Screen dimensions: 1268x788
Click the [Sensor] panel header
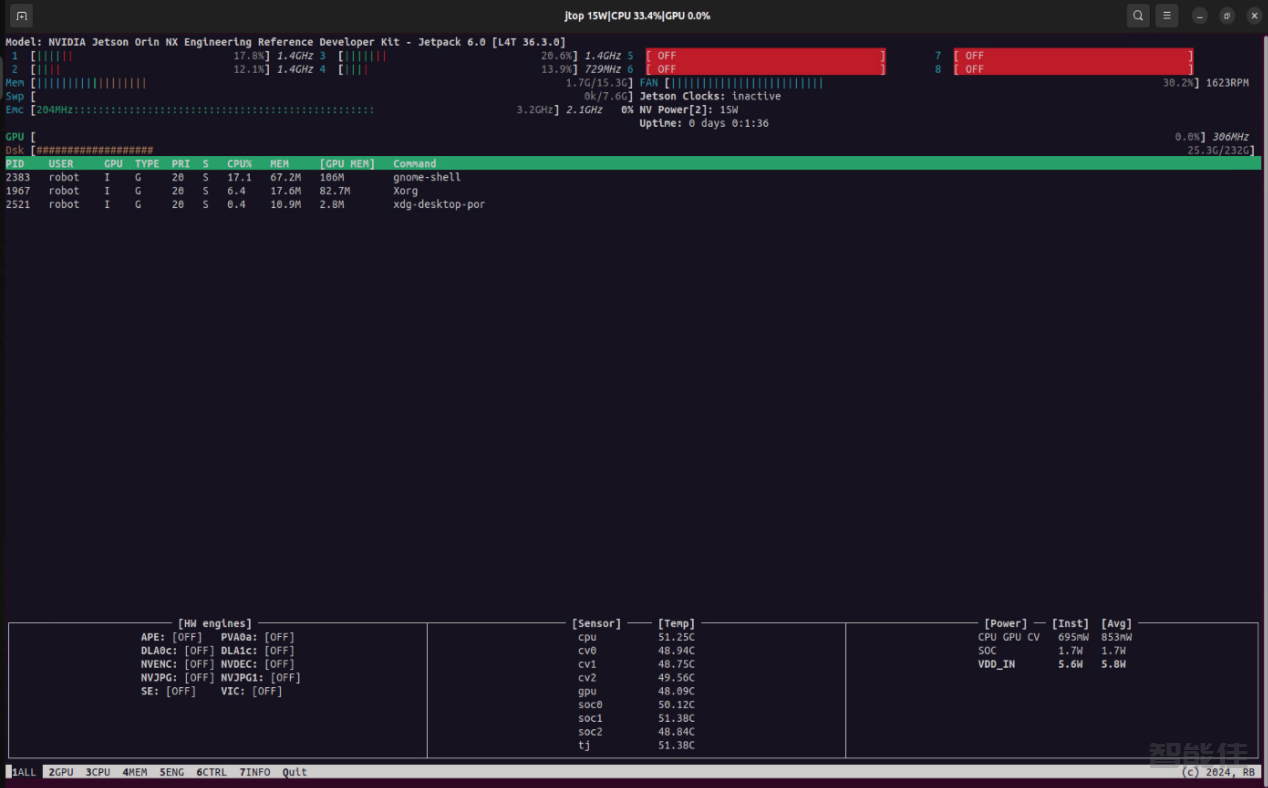[x=596, y=623]
